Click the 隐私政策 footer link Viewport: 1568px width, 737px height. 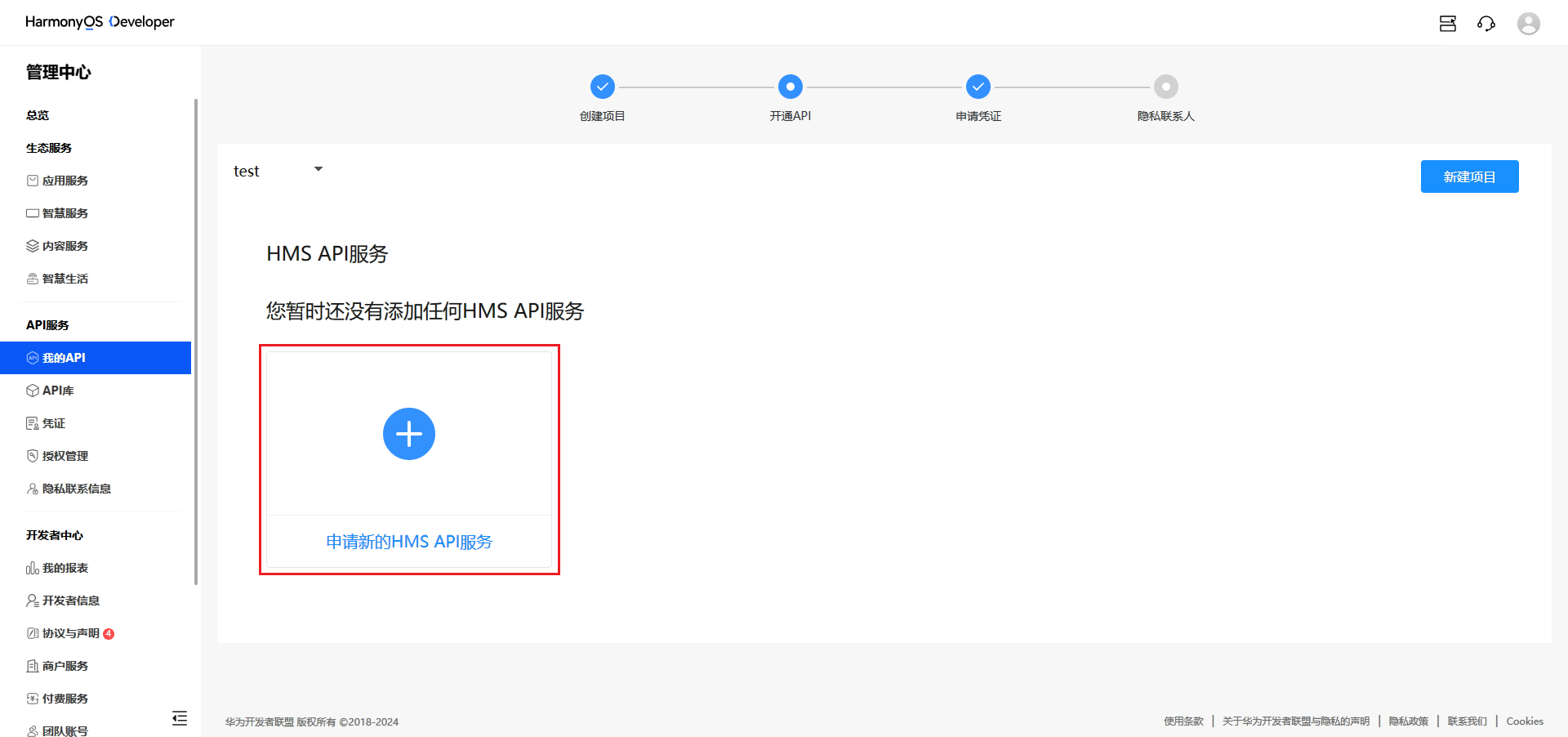(x=1408, y=721)
